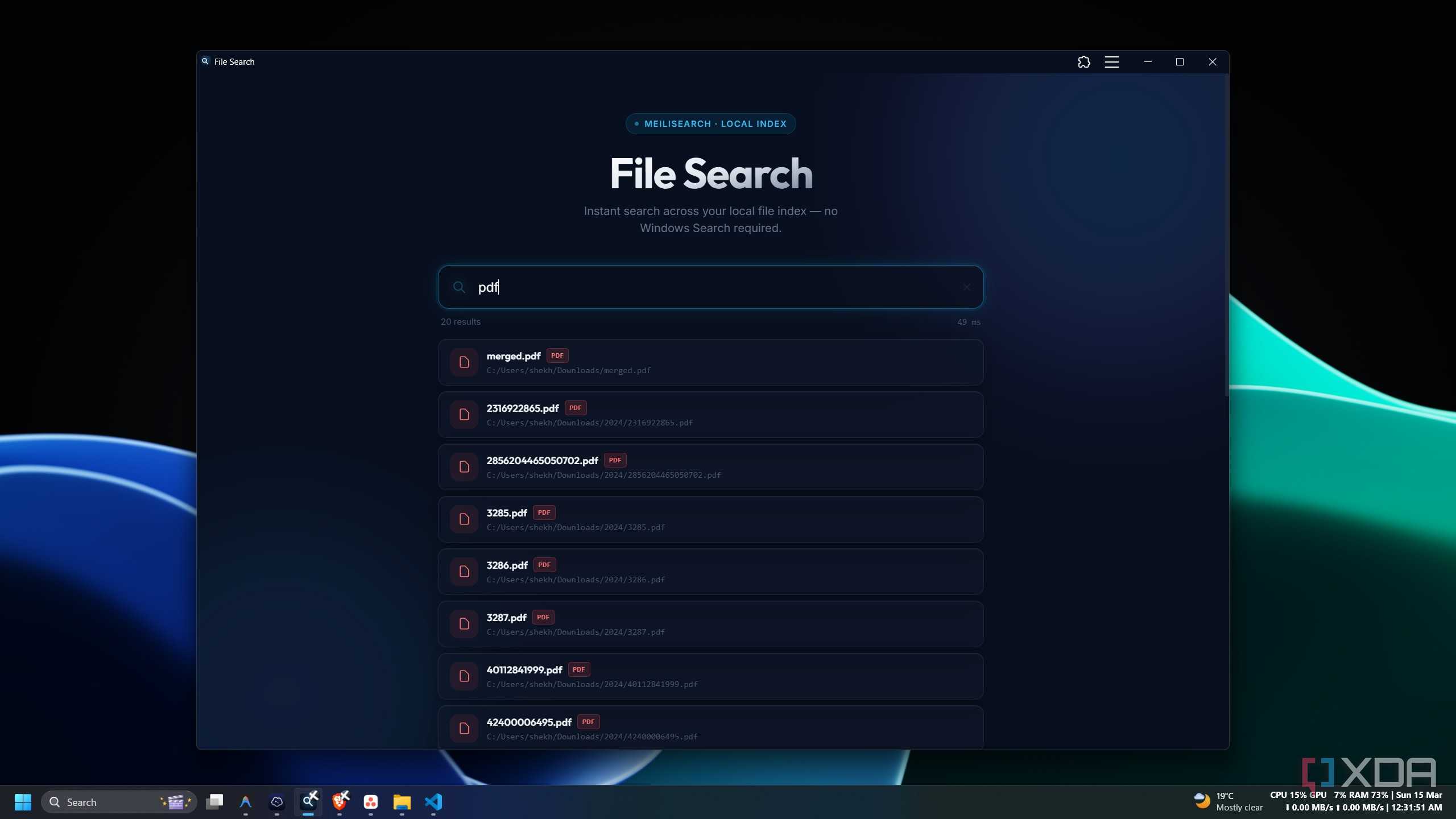
Task: Open the 2316922865.pdf result name
Action: click(x=522, y=408)
